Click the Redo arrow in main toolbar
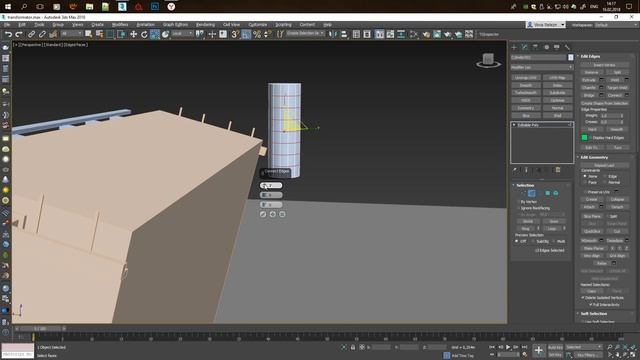 [x=19, y=35]
